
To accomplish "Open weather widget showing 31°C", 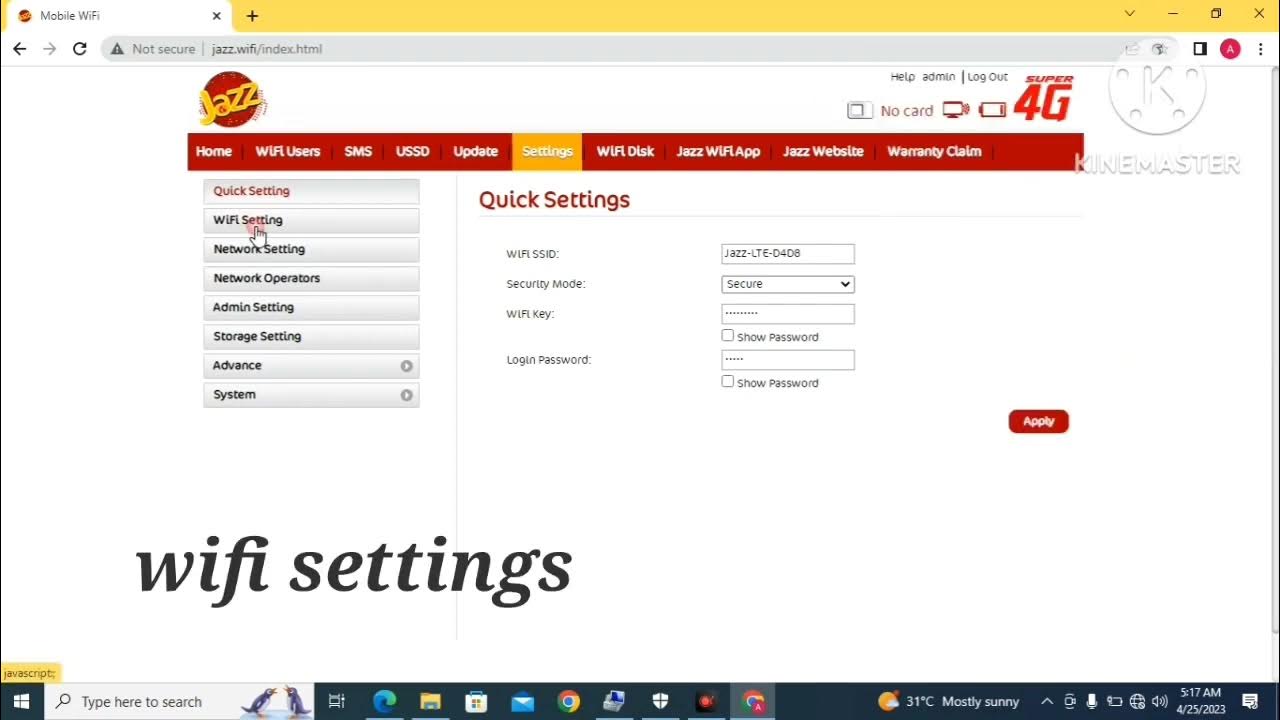I will (x=948, y=701).
